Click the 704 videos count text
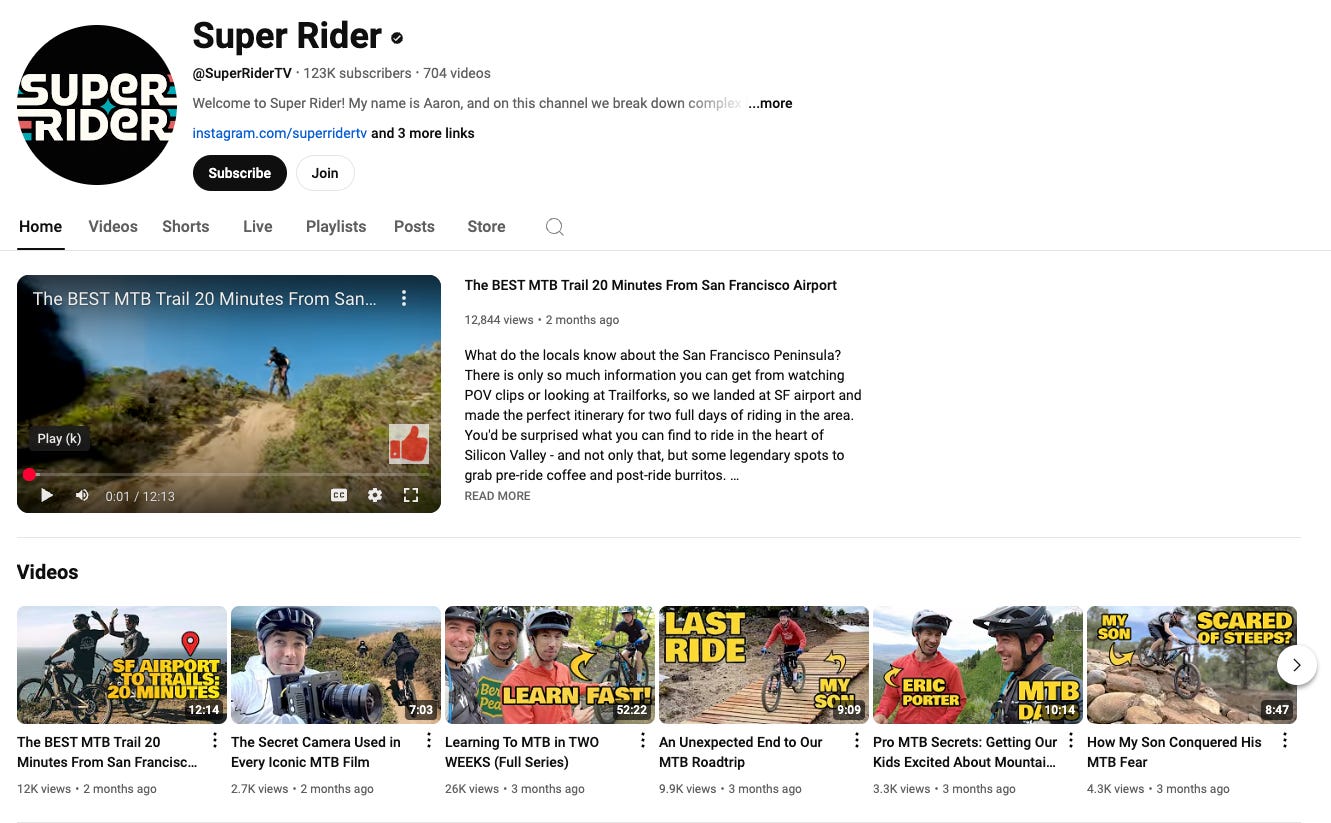The image size is (1331, 823). [457, 73]
